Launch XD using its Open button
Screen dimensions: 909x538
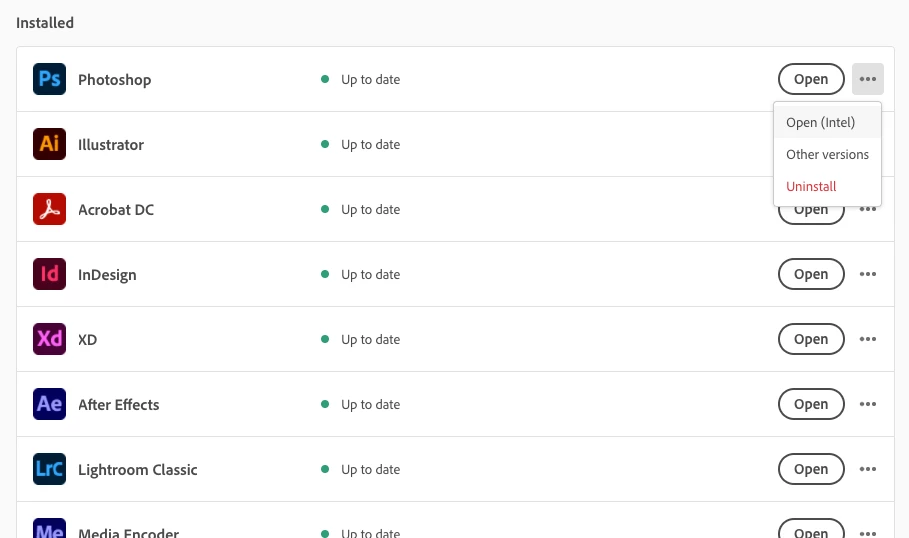point(811,339)
